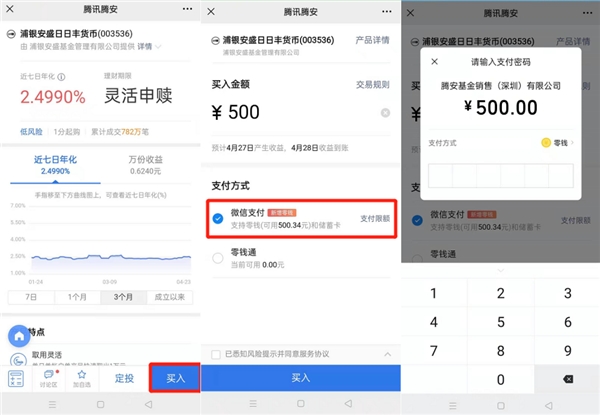Tap digit 8 on the keypad
Screen dimensions: 600x415
tap(501, 351)
